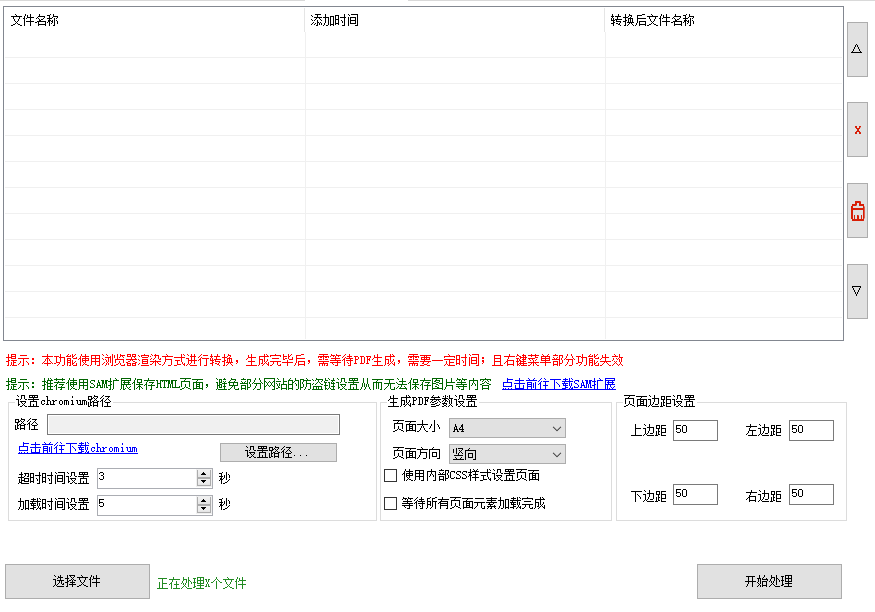Viewport: 875px width, 612px height.
Task: Edit the 右边距 right margin value
Action: (810, 493)
